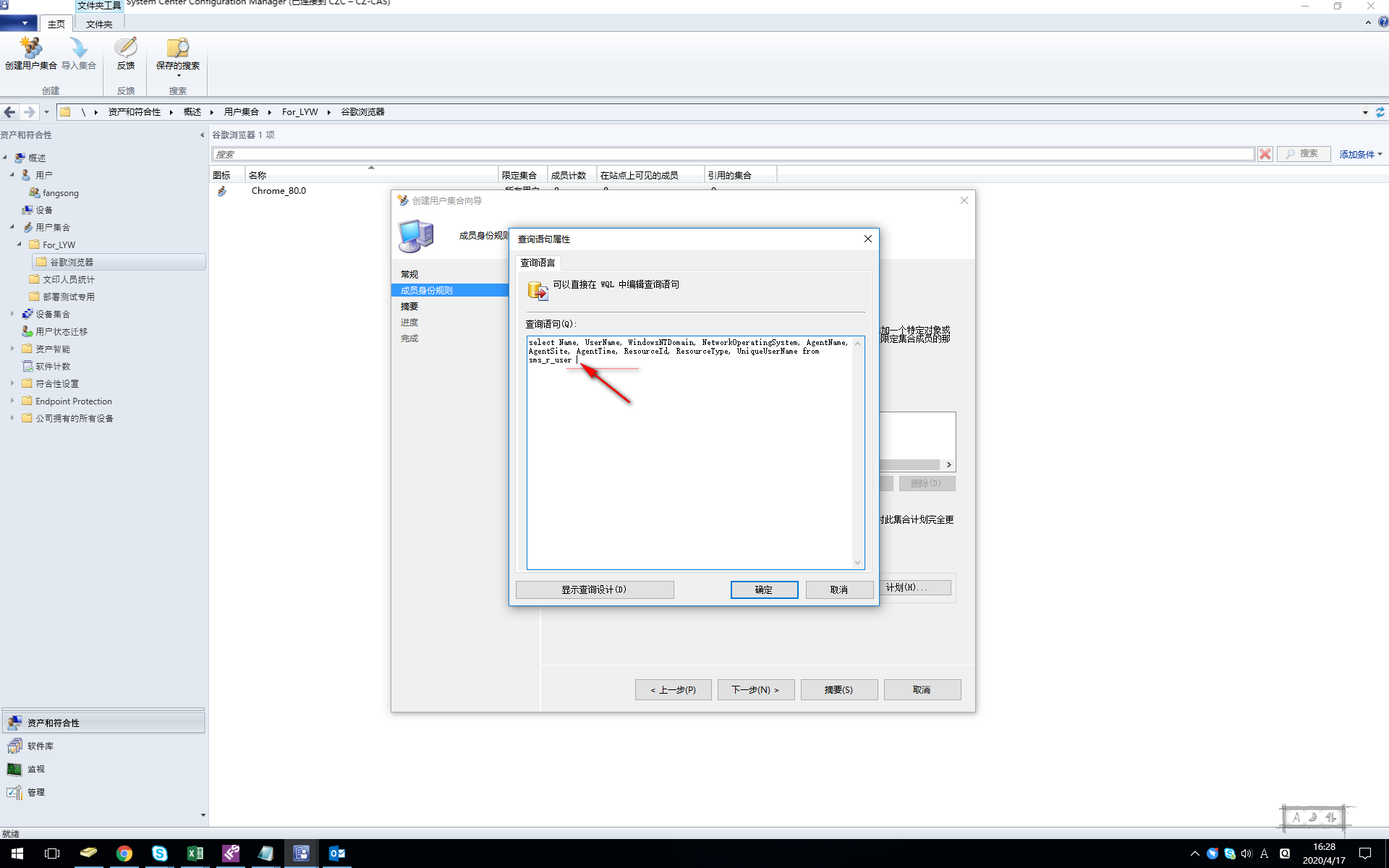The image size is (1389, 868).
Task: Switch to the 文件夹 ribbon tab
Action: (99, 24)
